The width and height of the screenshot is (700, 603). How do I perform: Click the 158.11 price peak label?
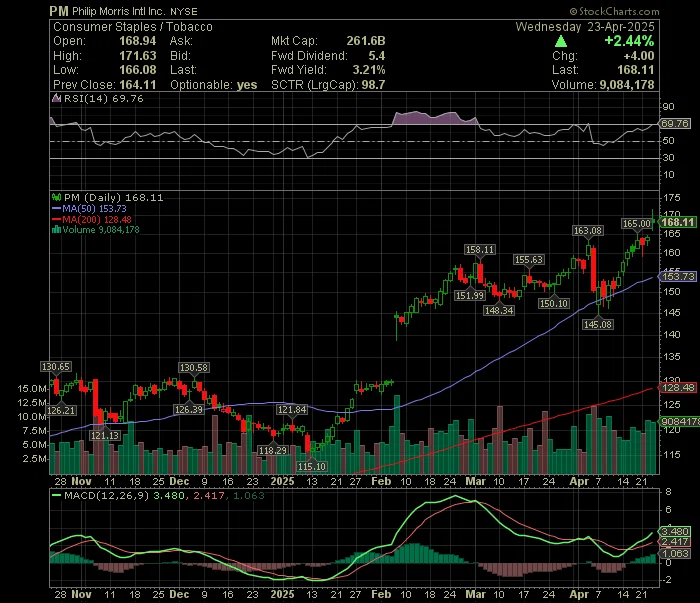click(x=480, y=250)
